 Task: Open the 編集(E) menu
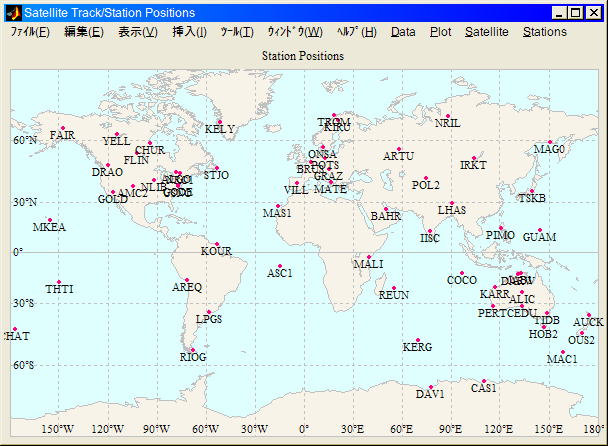pos(83,32)
